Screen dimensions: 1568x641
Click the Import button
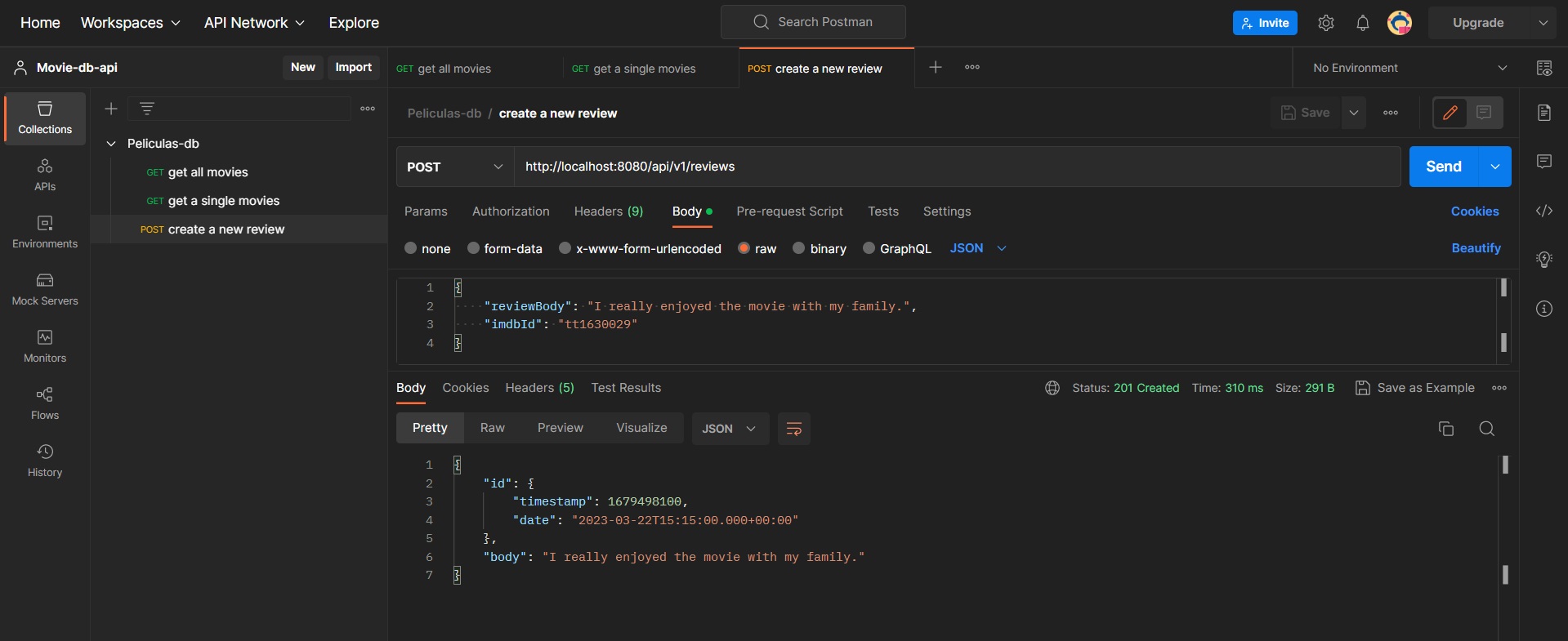[x=353, y=67]
